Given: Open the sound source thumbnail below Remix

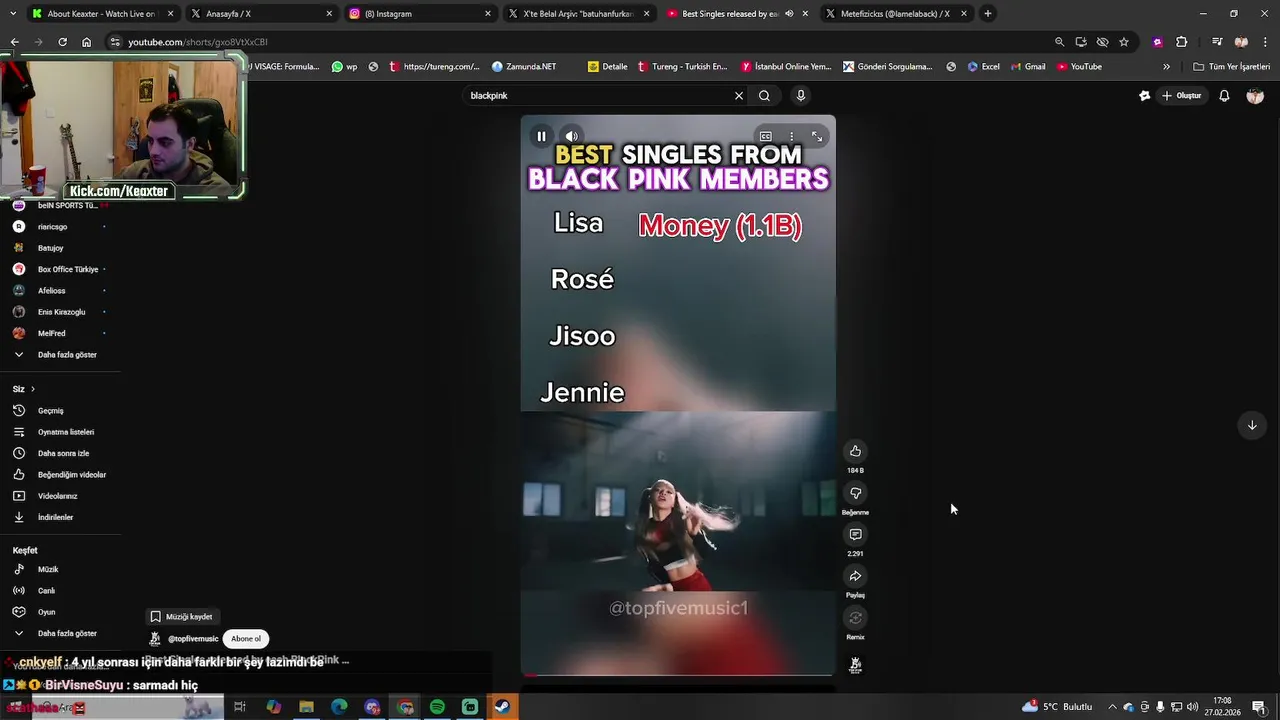Looking at the screenshot, I should coord(855,665).
